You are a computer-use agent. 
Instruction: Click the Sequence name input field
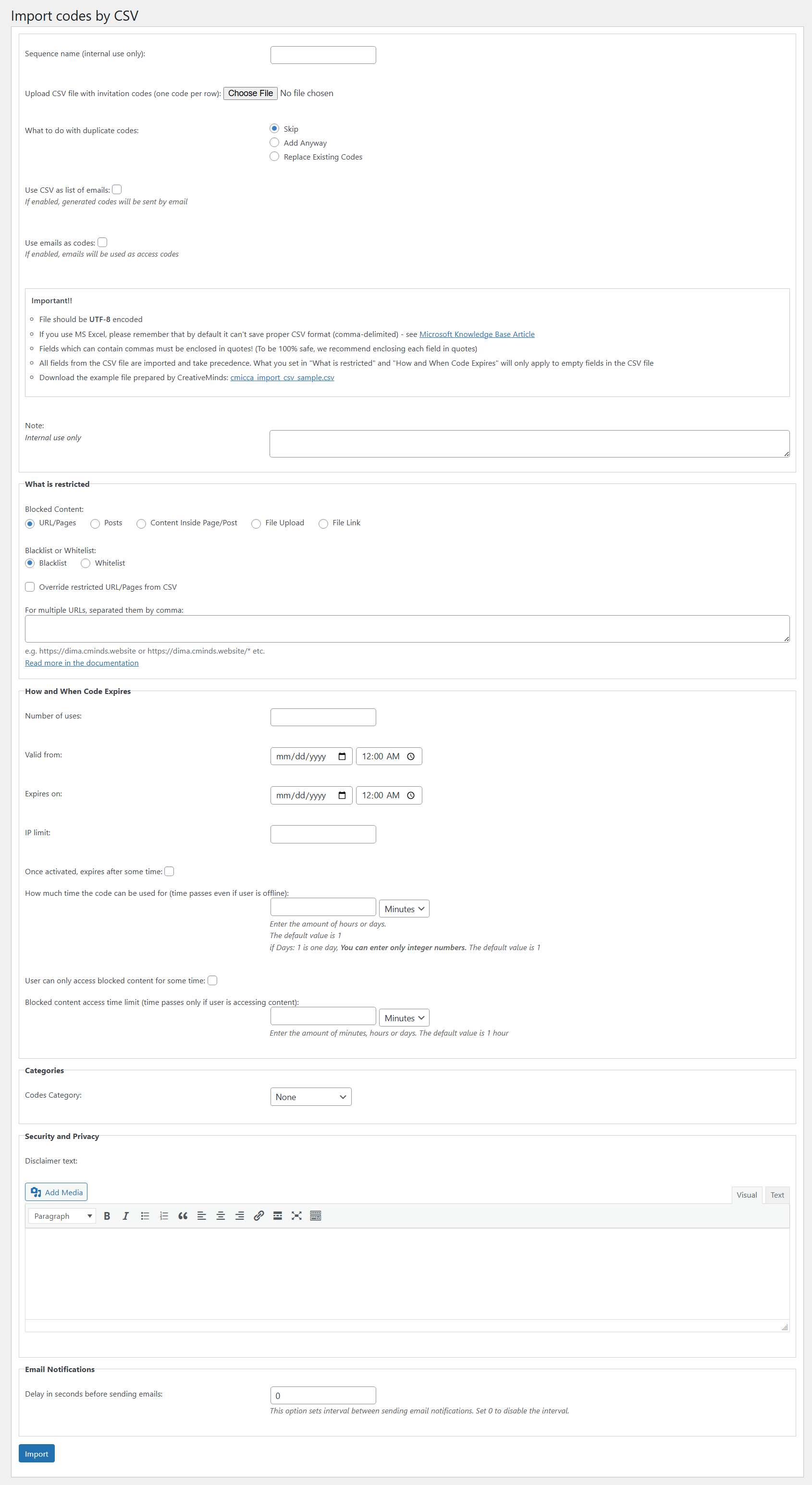[x=323, y=55]
